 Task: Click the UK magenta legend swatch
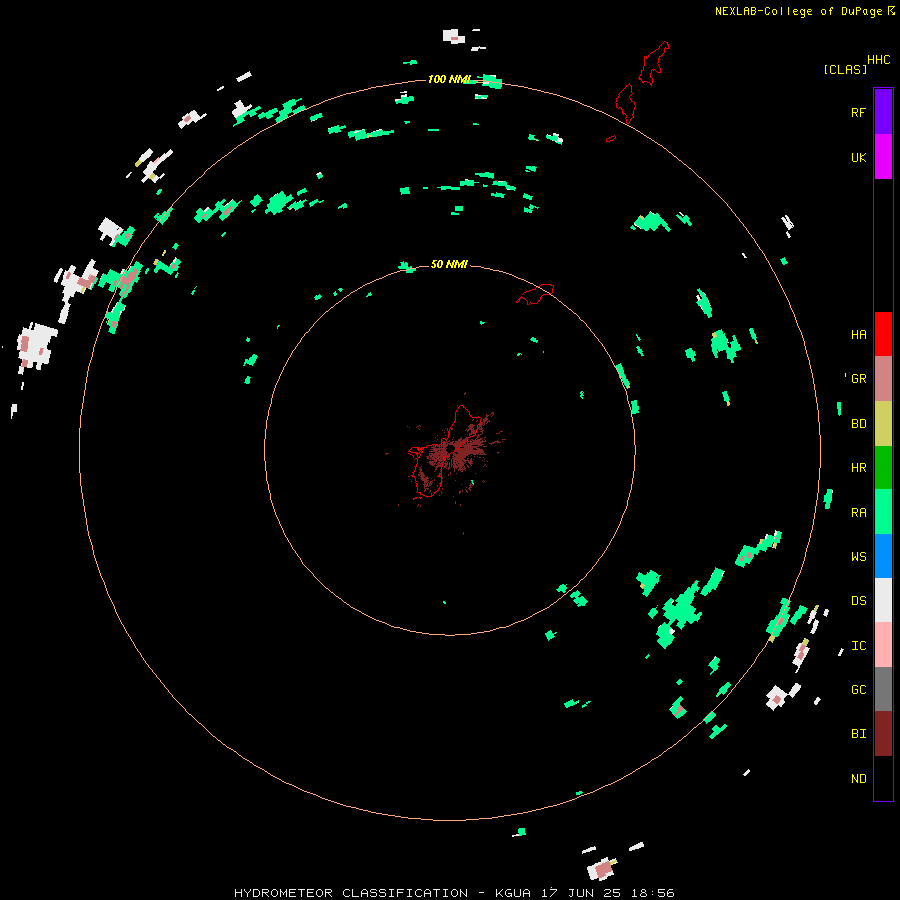click(x=883, y=157)
